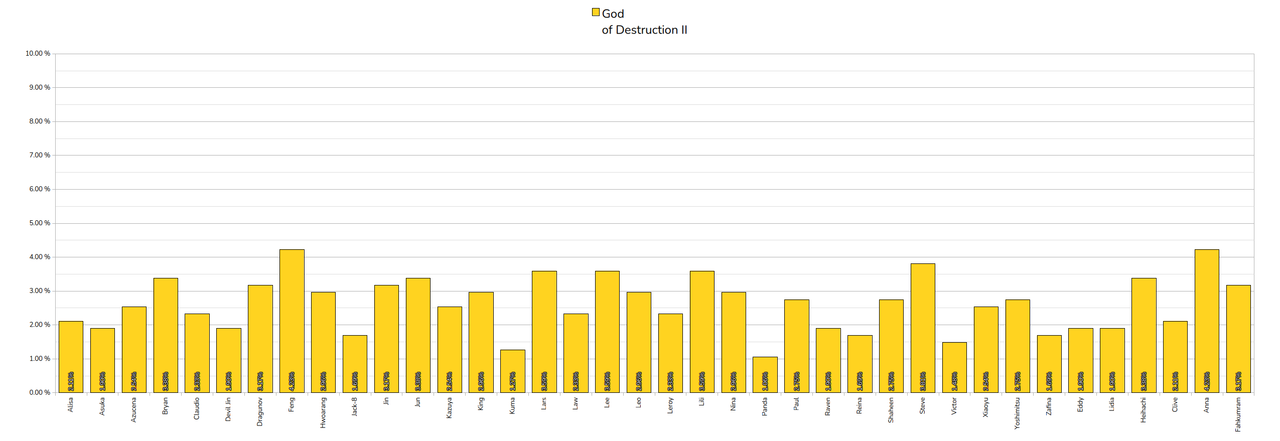Click the 'Alisa' x-axis category label
The width and height of the screenshot is (1280, 441).
(71, 406)
